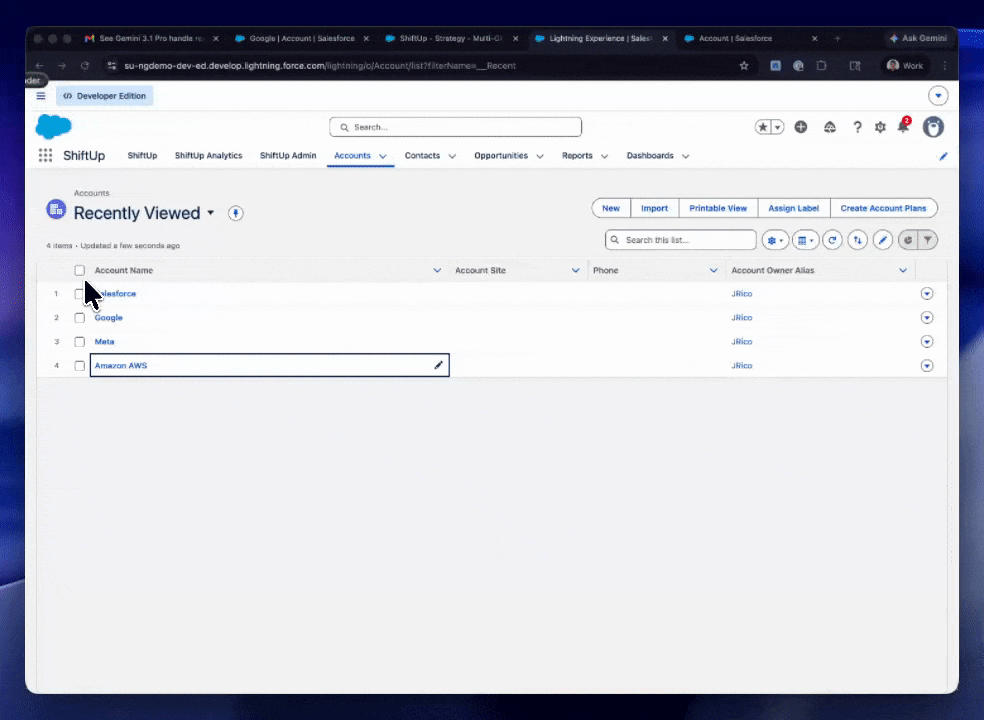Click the edit navigation pencil icon
This screenshot has height=720, width=984.
click(x=943, y=156)
